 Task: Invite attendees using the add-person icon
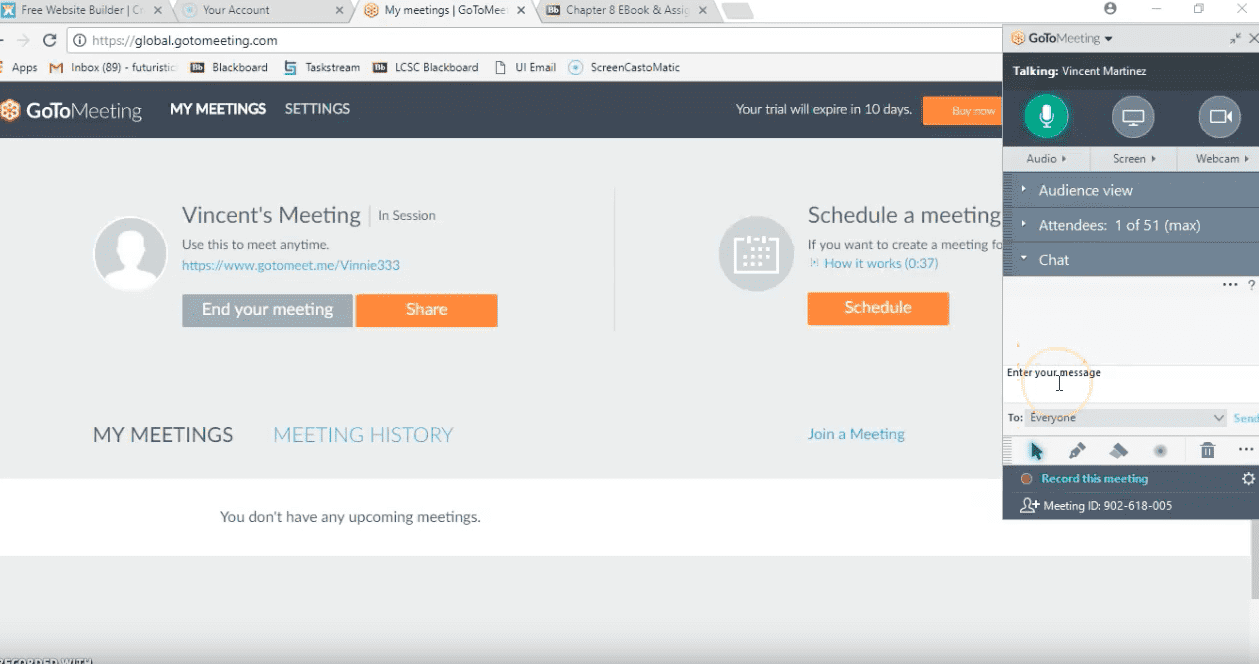[1029, 505]
